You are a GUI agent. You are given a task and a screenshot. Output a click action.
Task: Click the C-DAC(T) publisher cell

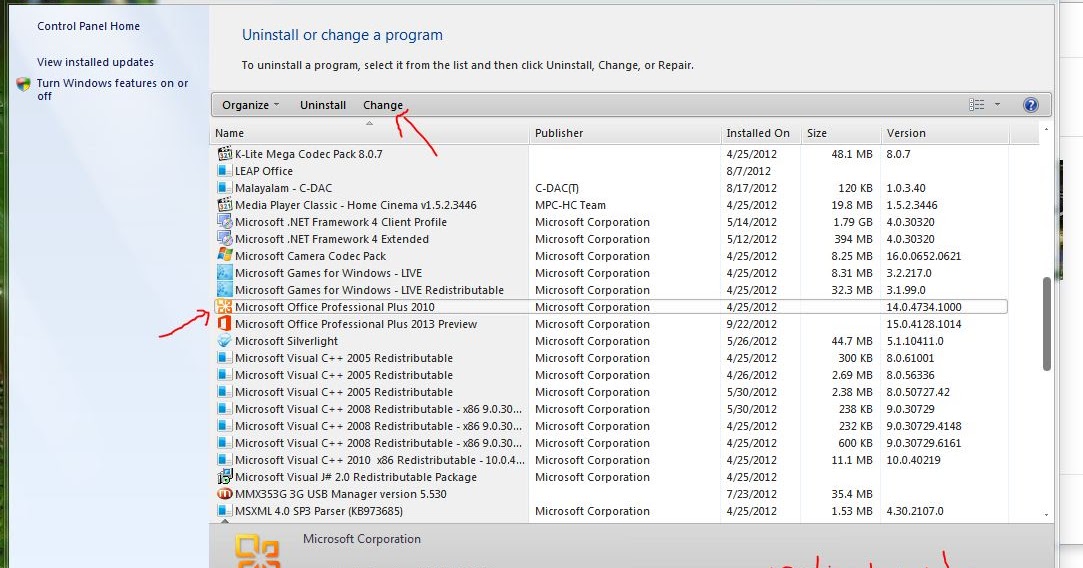[x=557, y=187]
